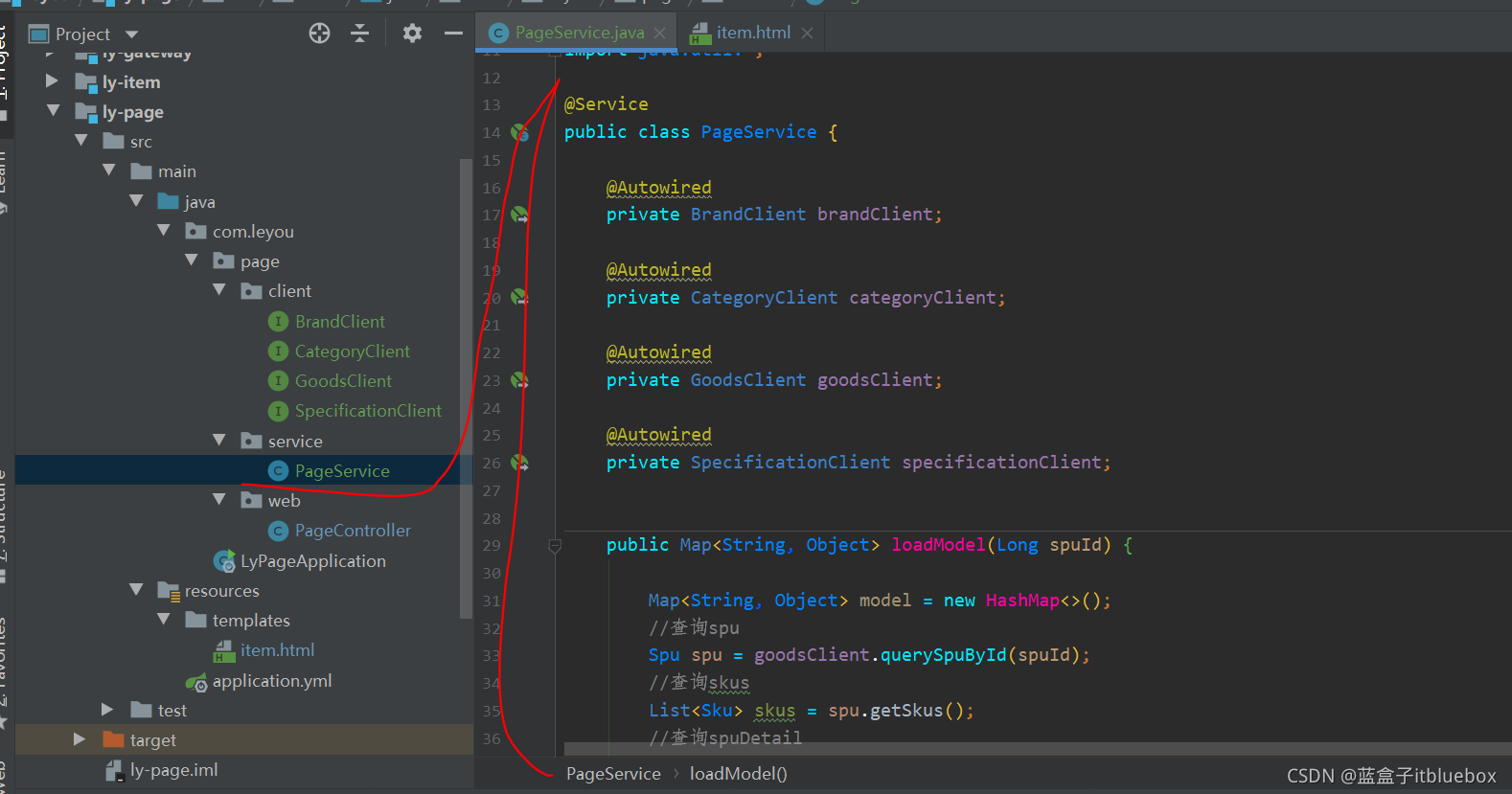Screen dimensions: 1512x794
Task: Collapse the service package
Action: click(219, 441)
